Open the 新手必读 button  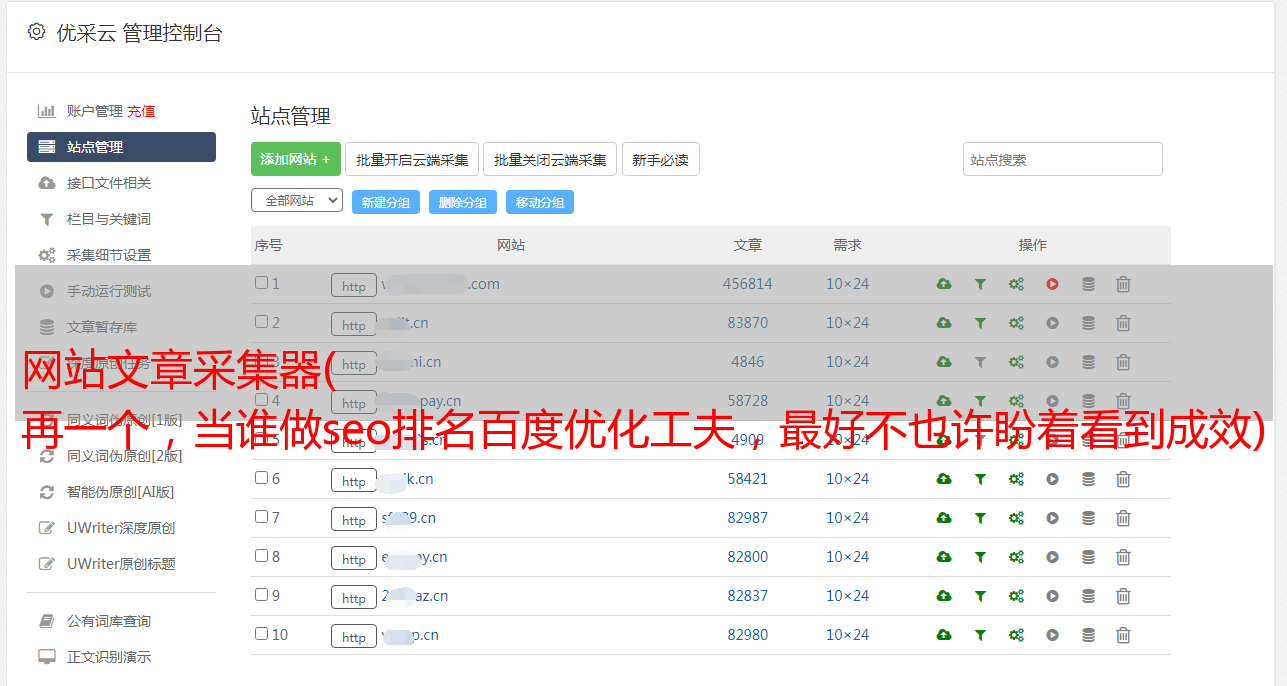tap(660, 159)
